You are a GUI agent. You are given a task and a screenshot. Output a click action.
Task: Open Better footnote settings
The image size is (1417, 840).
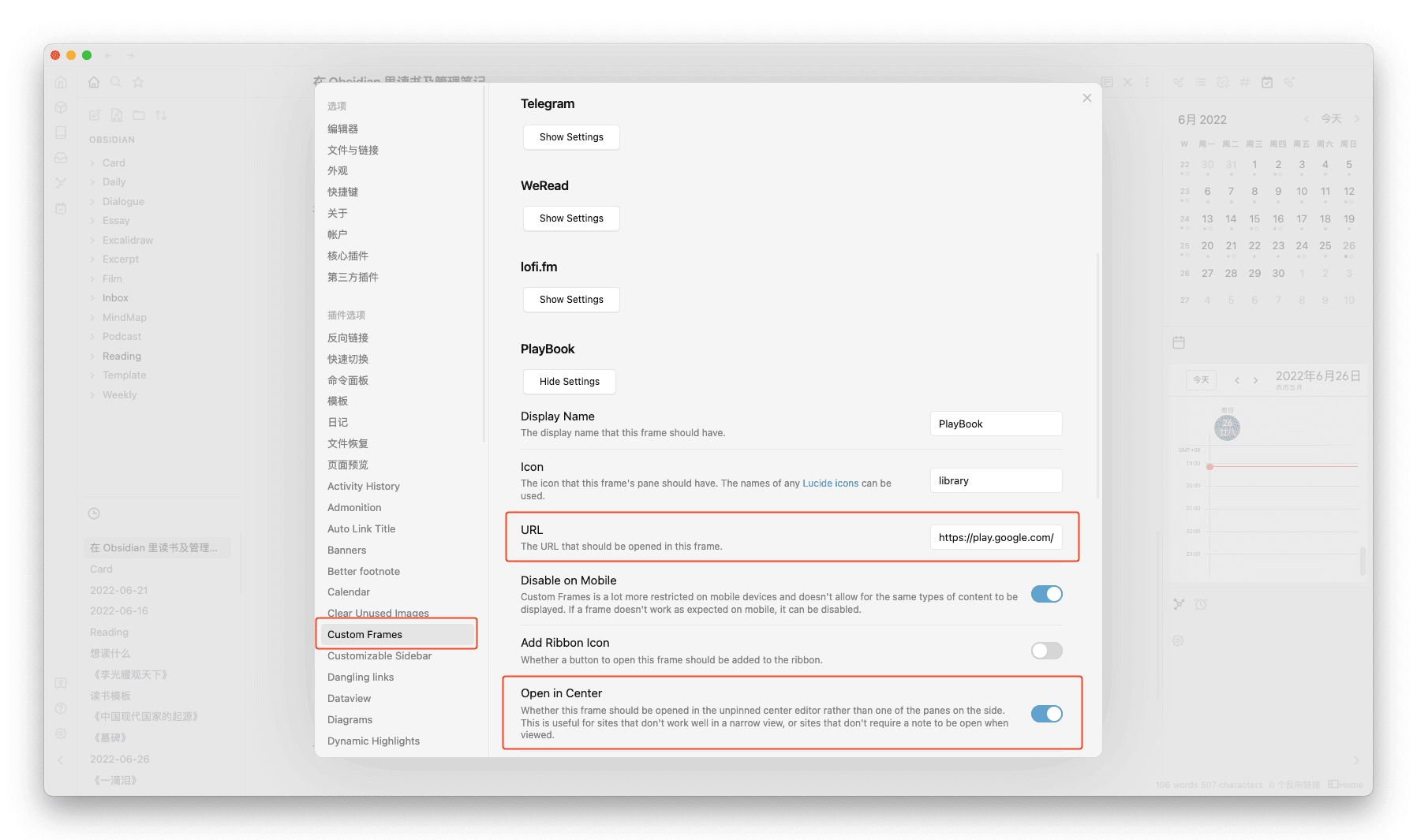tap(363, 571)
